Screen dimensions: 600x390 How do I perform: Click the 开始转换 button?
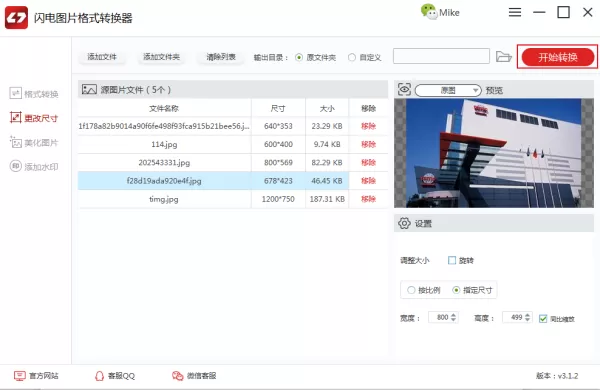pos(558,57)
